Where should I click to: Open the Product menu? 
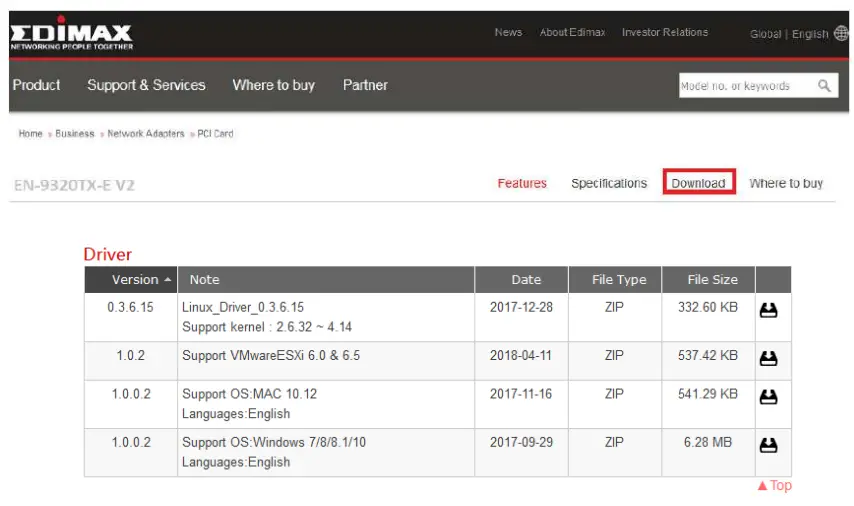coord(36,85)
